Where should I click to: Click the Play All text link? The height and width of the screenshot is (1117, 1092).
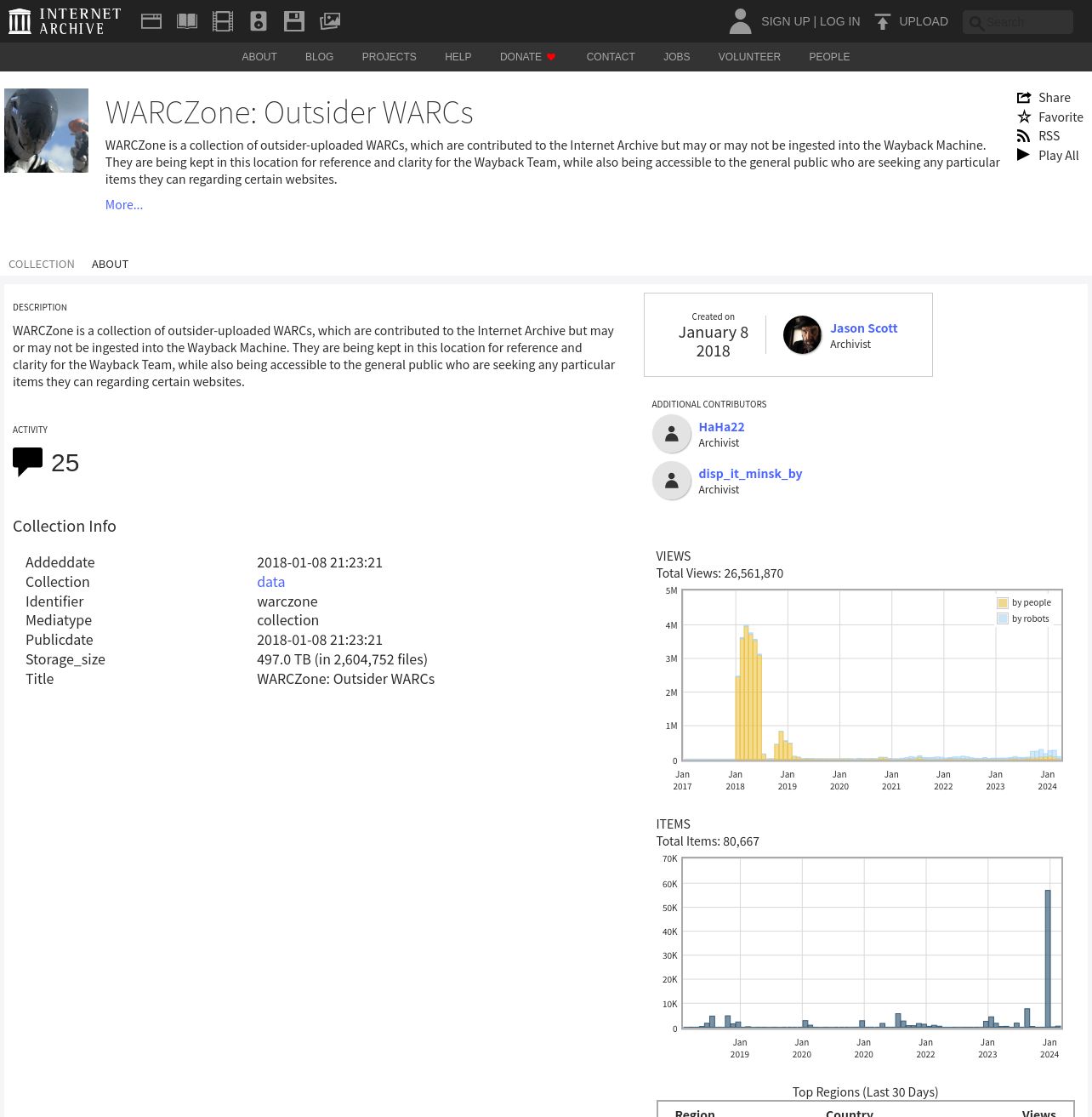click(x=1058, y=156)
